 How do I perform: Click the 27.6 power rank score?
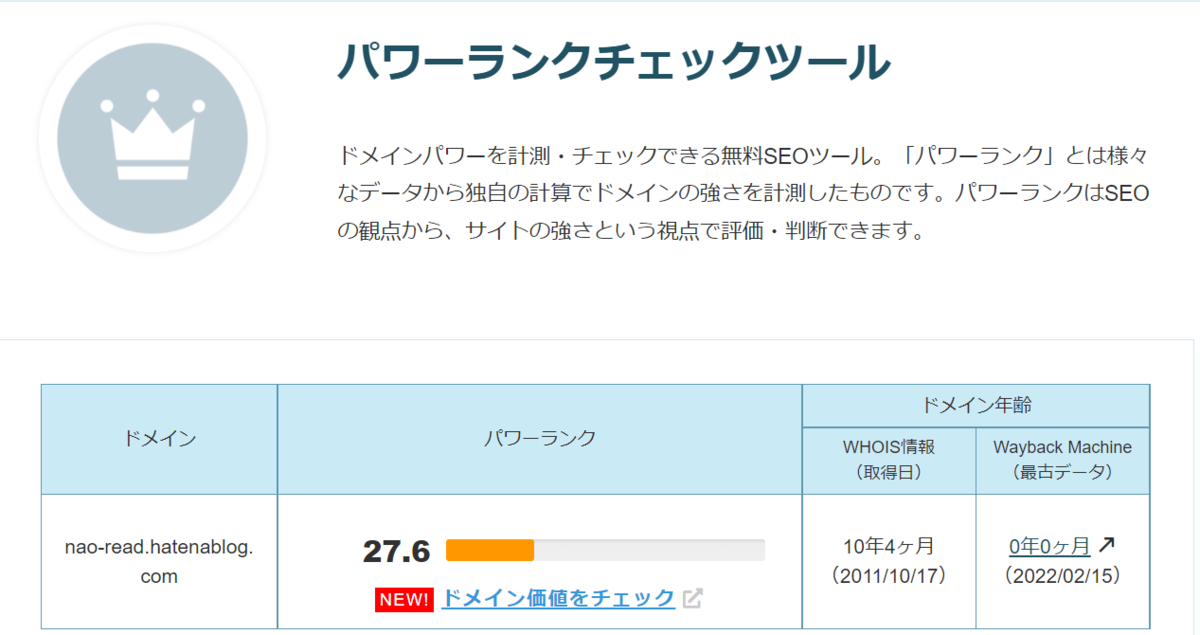(396, 551)
